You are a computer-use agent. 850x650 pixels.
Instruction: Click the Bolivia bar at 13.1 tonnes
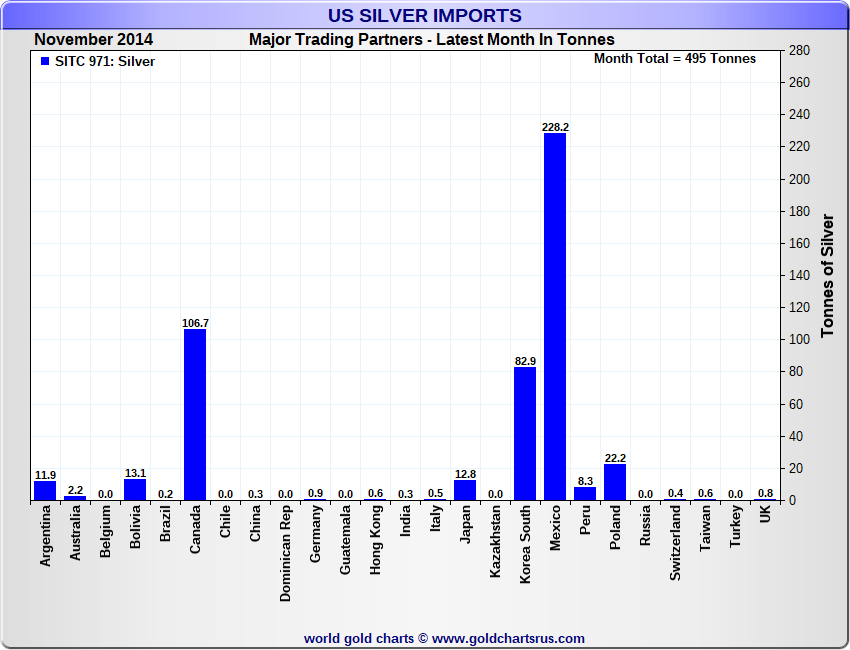pyautogui.click(x=135, y=489)
